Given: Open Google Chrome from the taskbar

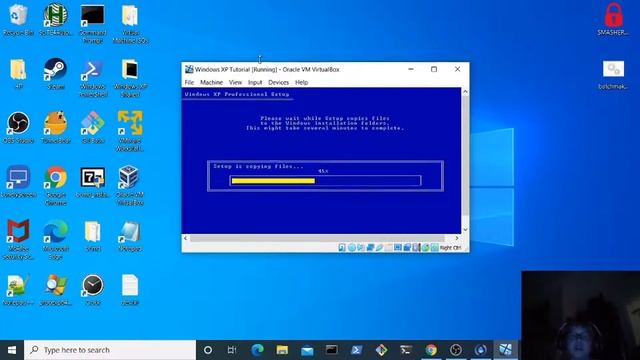Looking at the screenshot, I should (431, 350).
